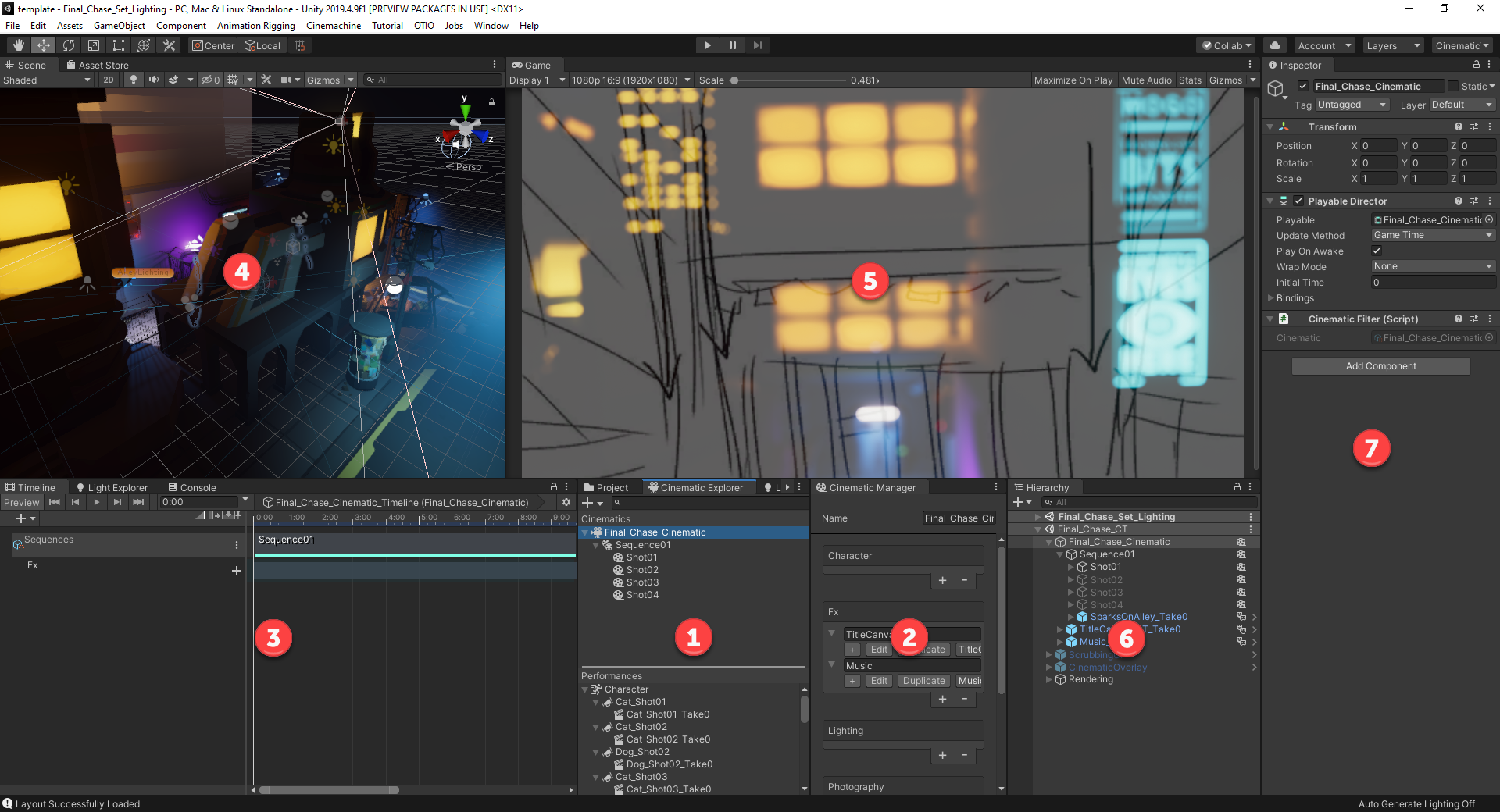
Task: Select the Rotate tool
Action: point(69,45)
